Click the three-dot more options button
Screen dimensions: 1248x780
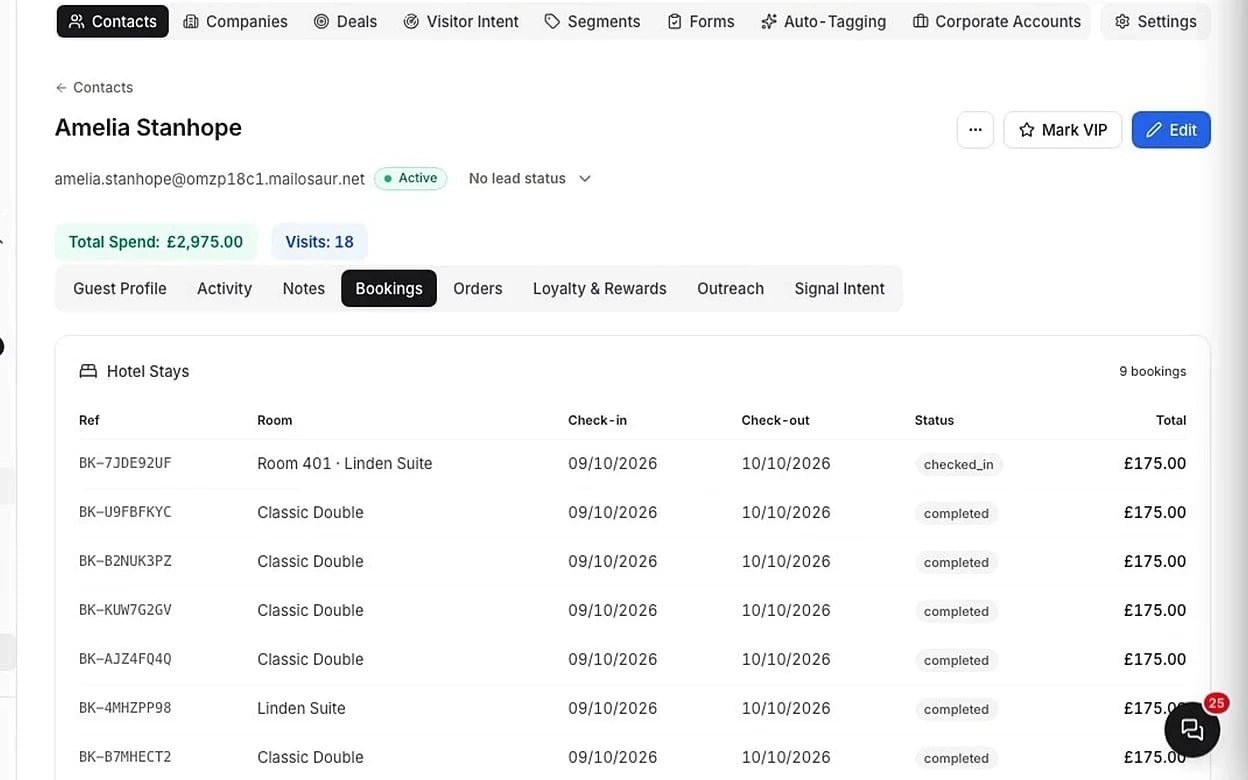coord(975,130)
